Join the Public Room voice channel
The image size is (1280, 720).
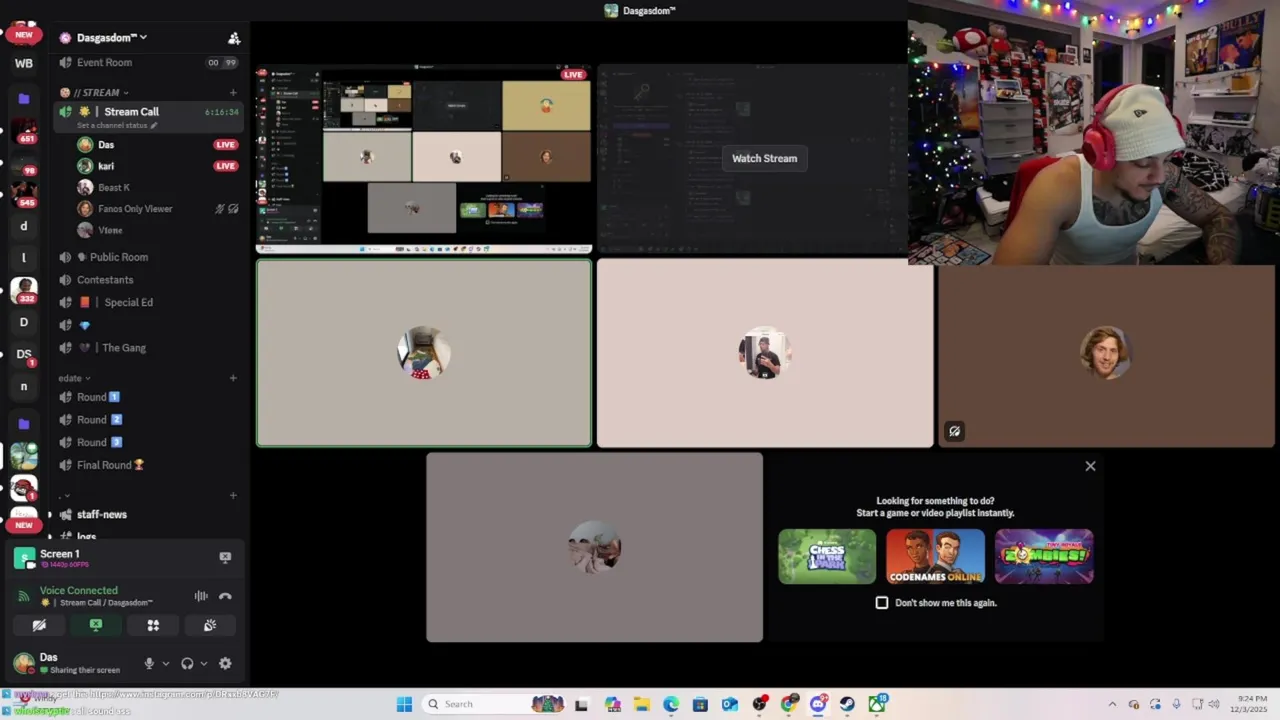[150, 257]
